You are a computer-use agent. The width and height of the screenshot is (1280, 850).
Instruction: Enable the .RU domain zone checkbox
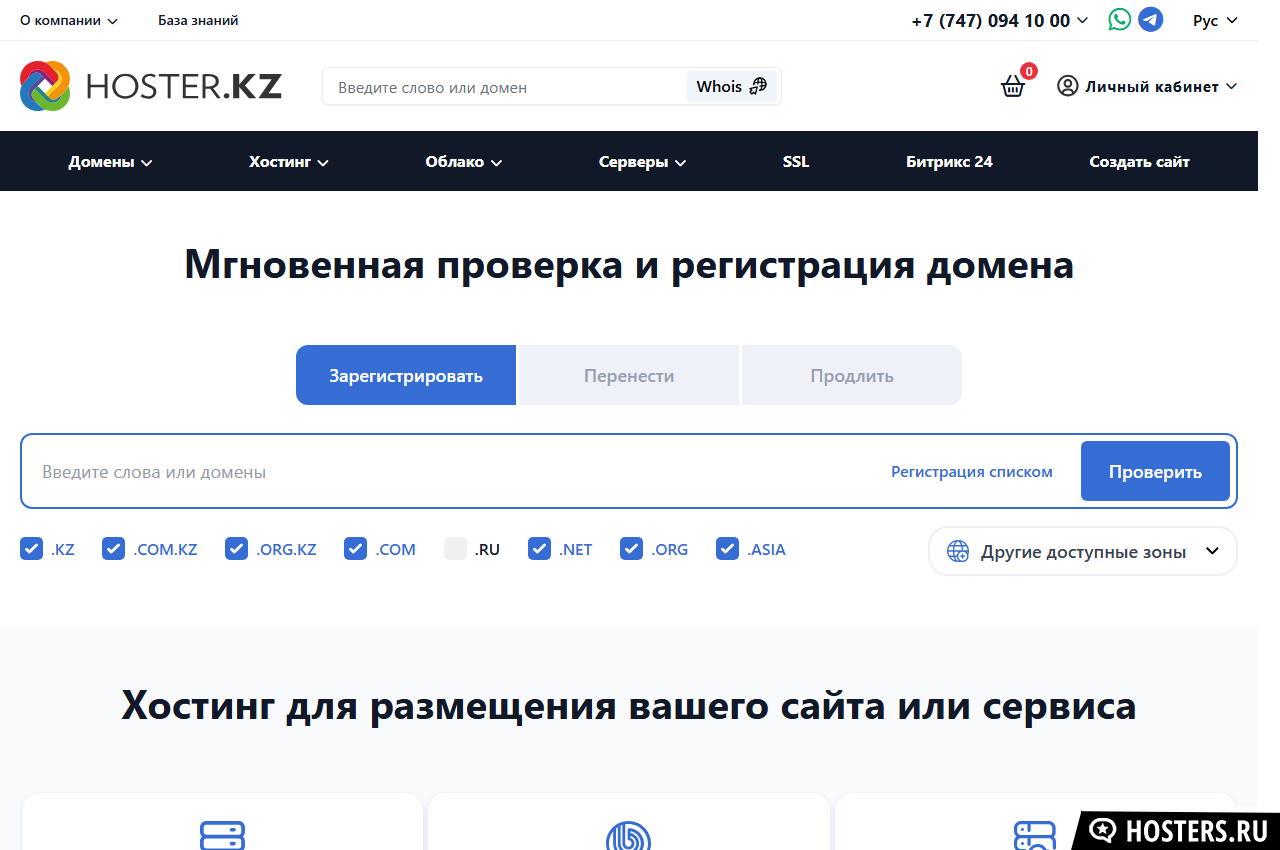pyautogui.click(x=456, y=549)
